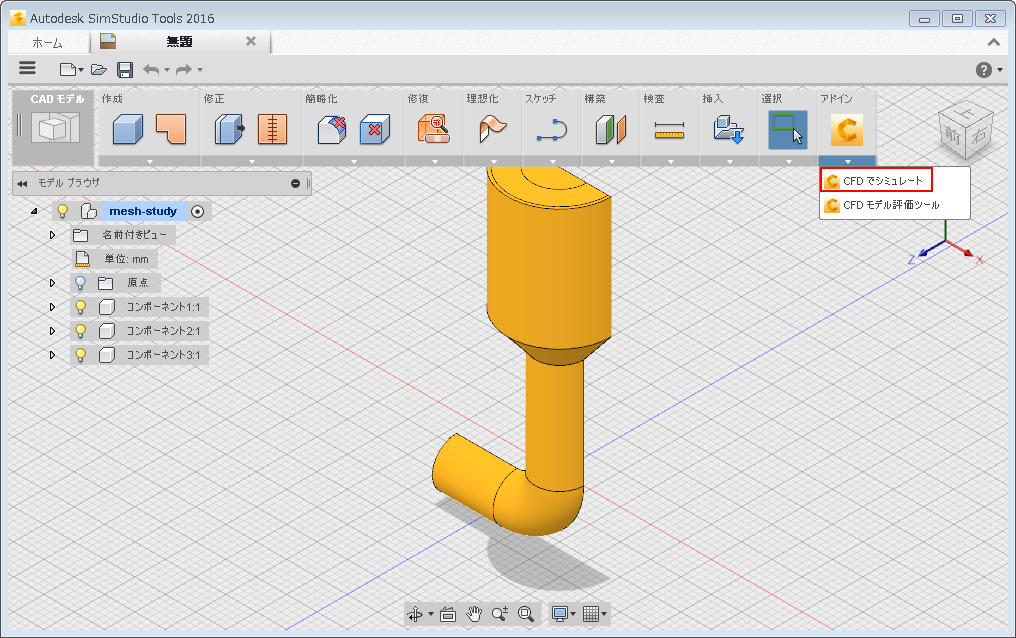Select the orbit tool in navigation bar

415,614
